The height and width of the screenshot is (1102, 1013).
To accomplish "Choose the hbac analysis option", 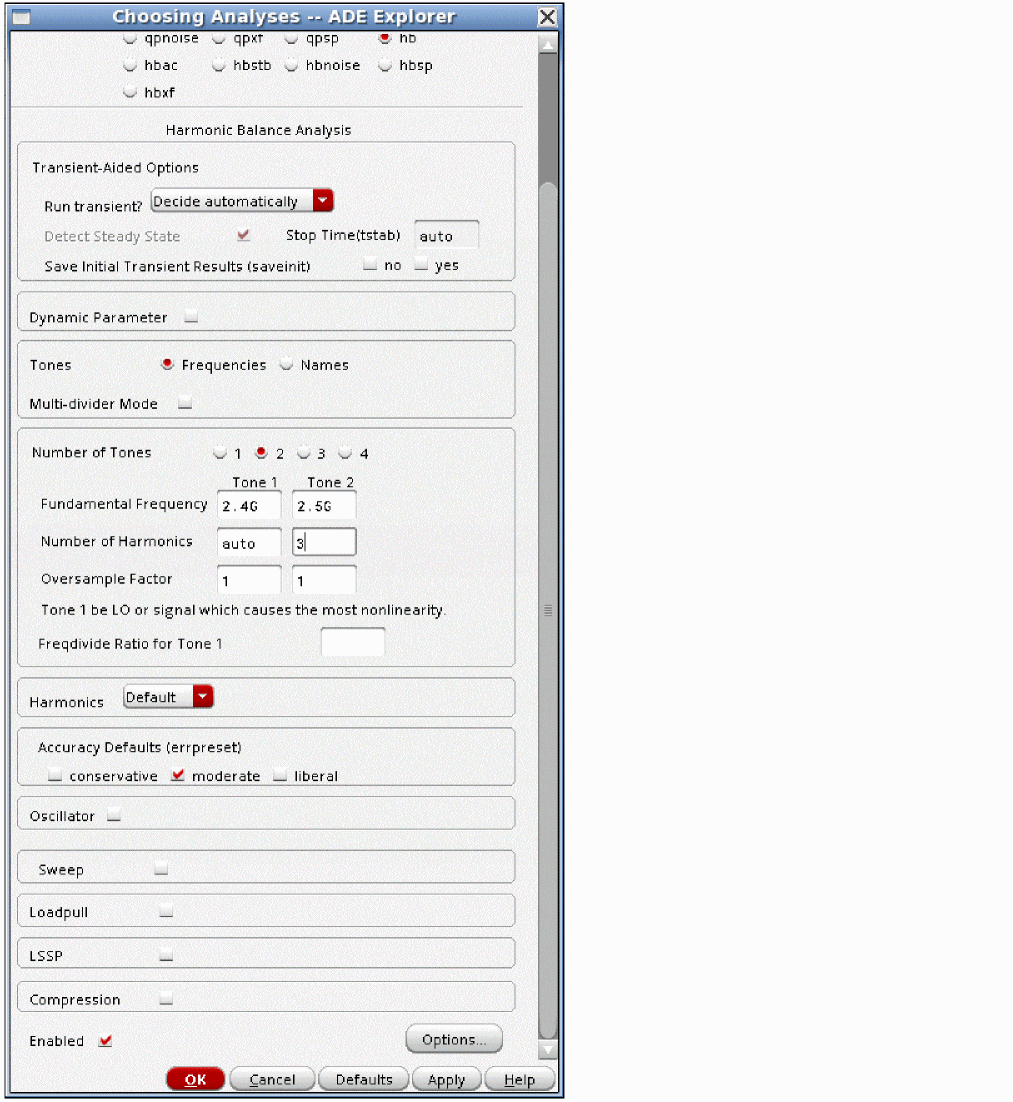I will click(x=130, y=65).
